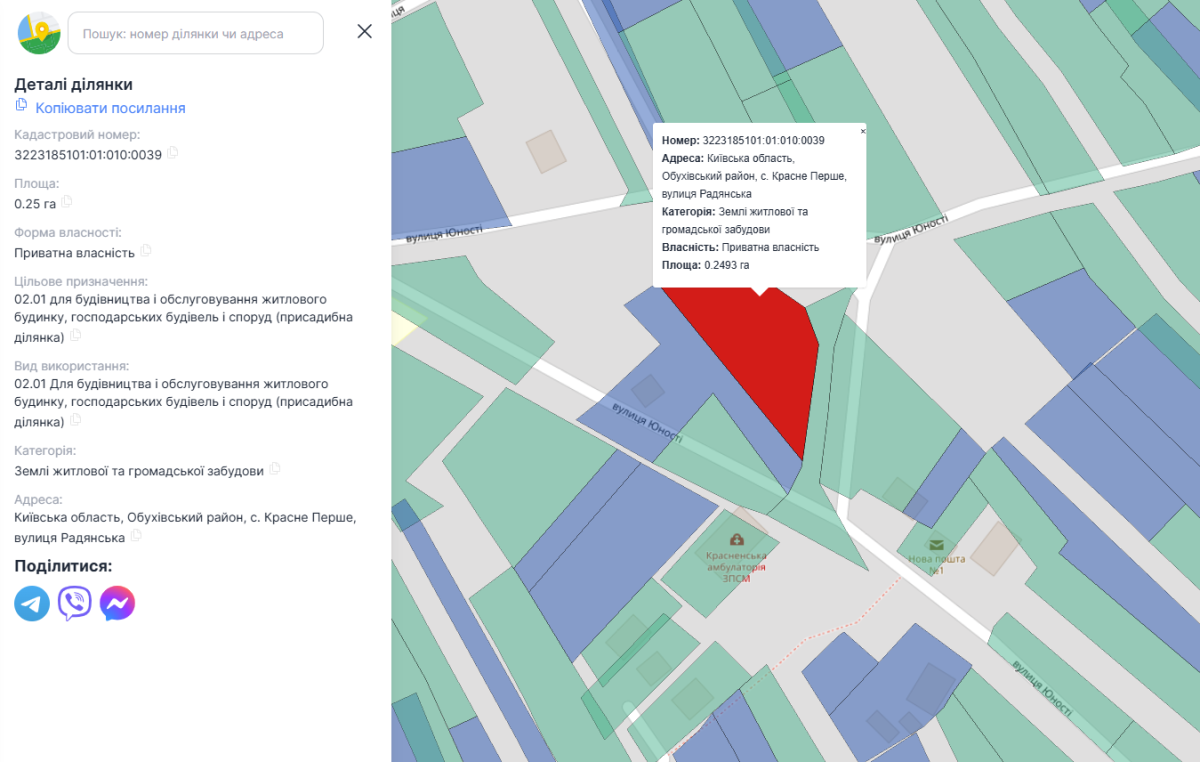Copy the 'Категорія' land category value
The height and width of the screenshot is (762, 1200).
[x=275, y=469]
